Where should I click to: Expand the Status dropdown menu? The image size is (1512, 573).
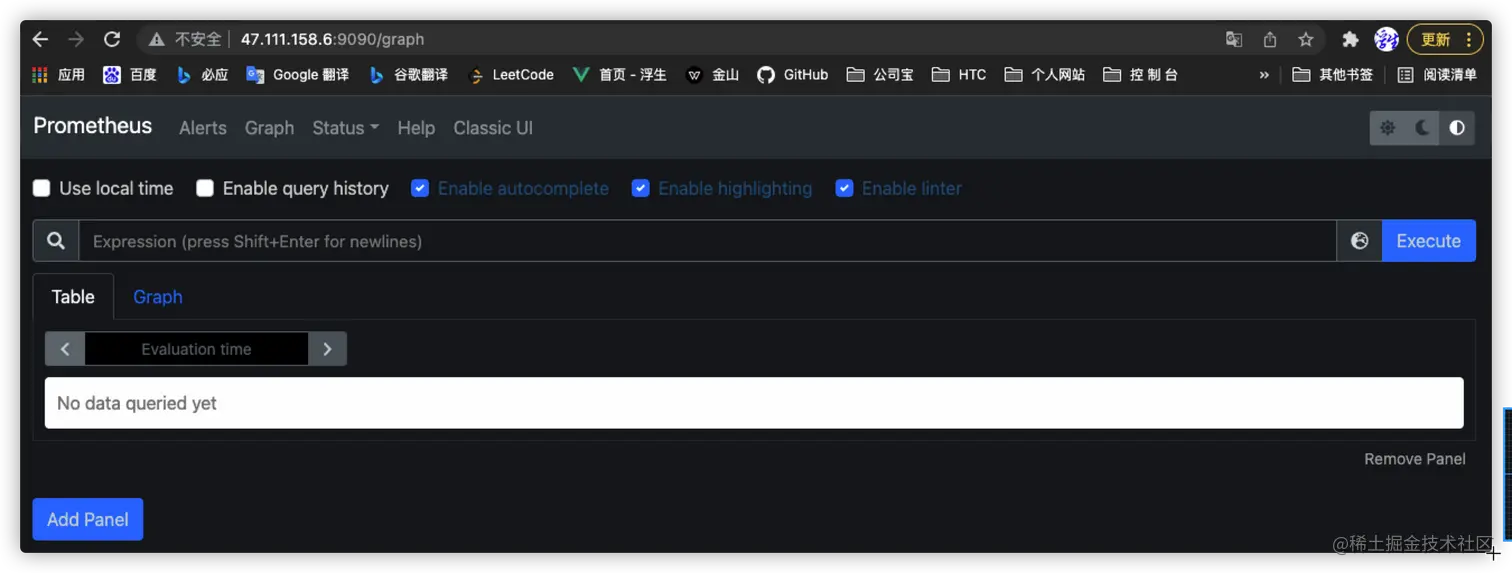point(346,128)
